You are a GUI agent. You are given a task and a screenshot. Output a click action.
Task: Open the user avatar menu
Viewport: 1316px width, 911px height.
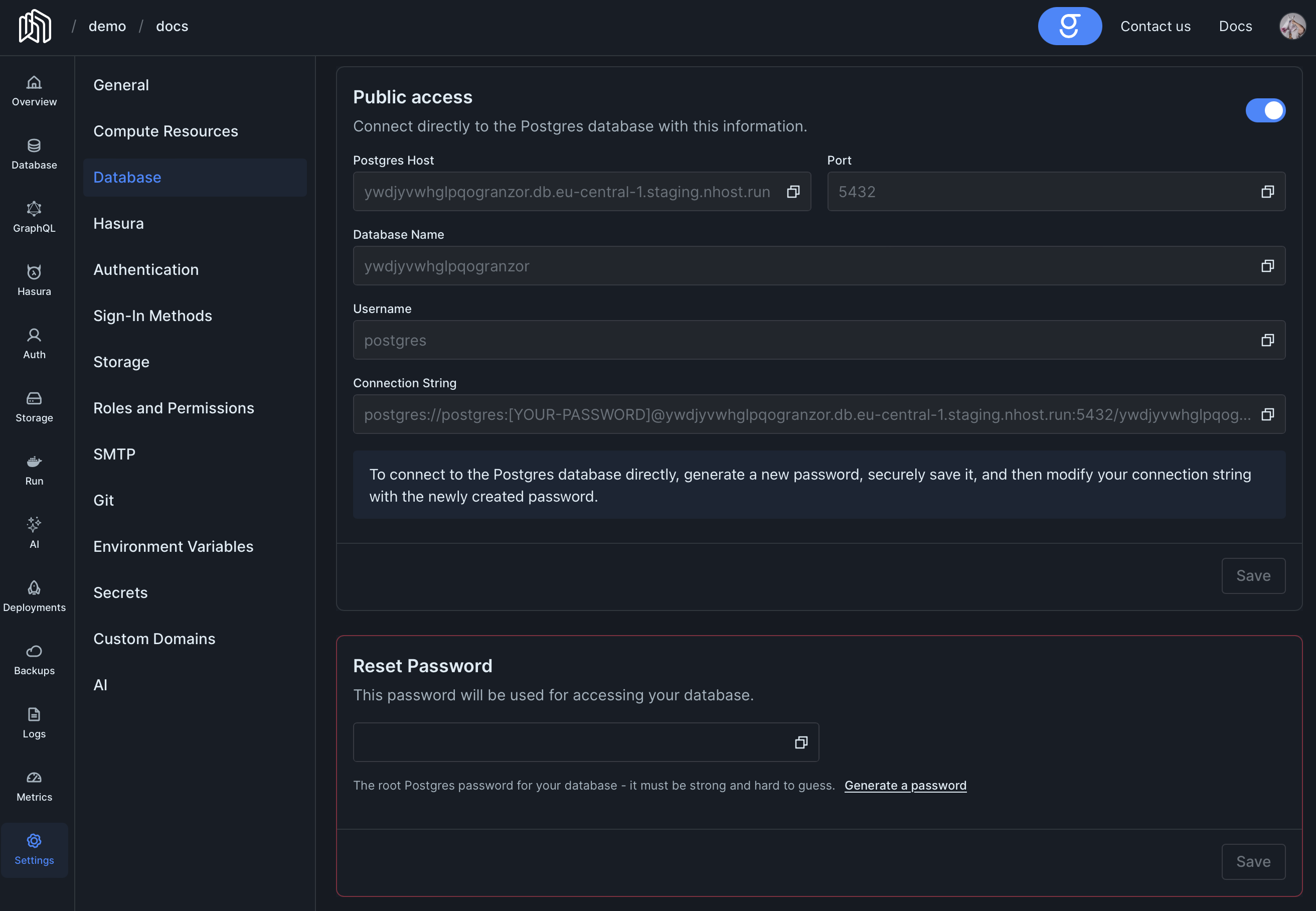point(1292,26)
